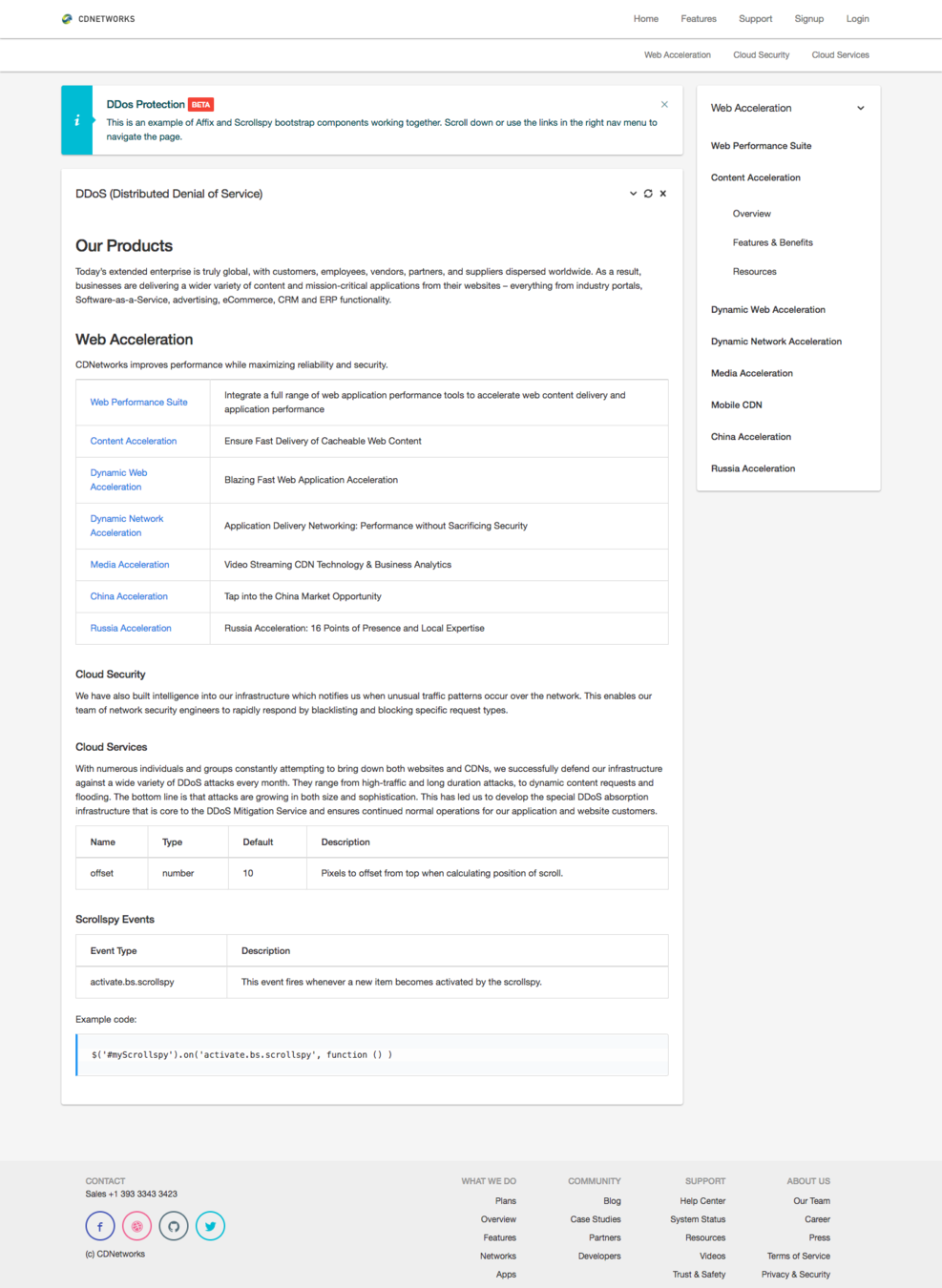Open the Facebook social icon
This screenshot has width=942, height=1288.
[x=100, y=1226]
